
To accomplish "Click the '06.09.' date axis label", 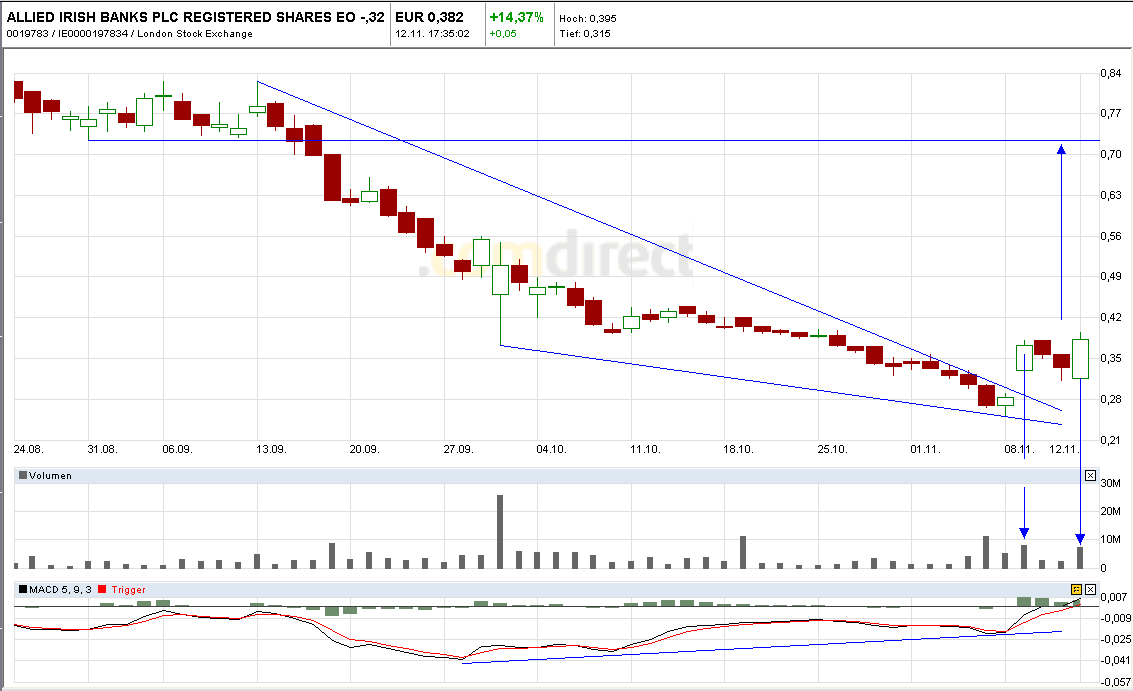I will point(177,449).
